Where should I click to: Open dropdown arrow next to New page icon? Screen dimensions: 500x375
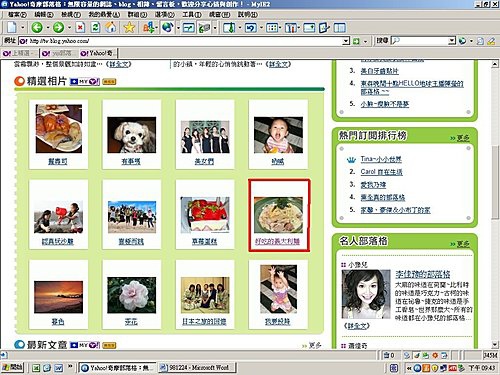[23, 27]
